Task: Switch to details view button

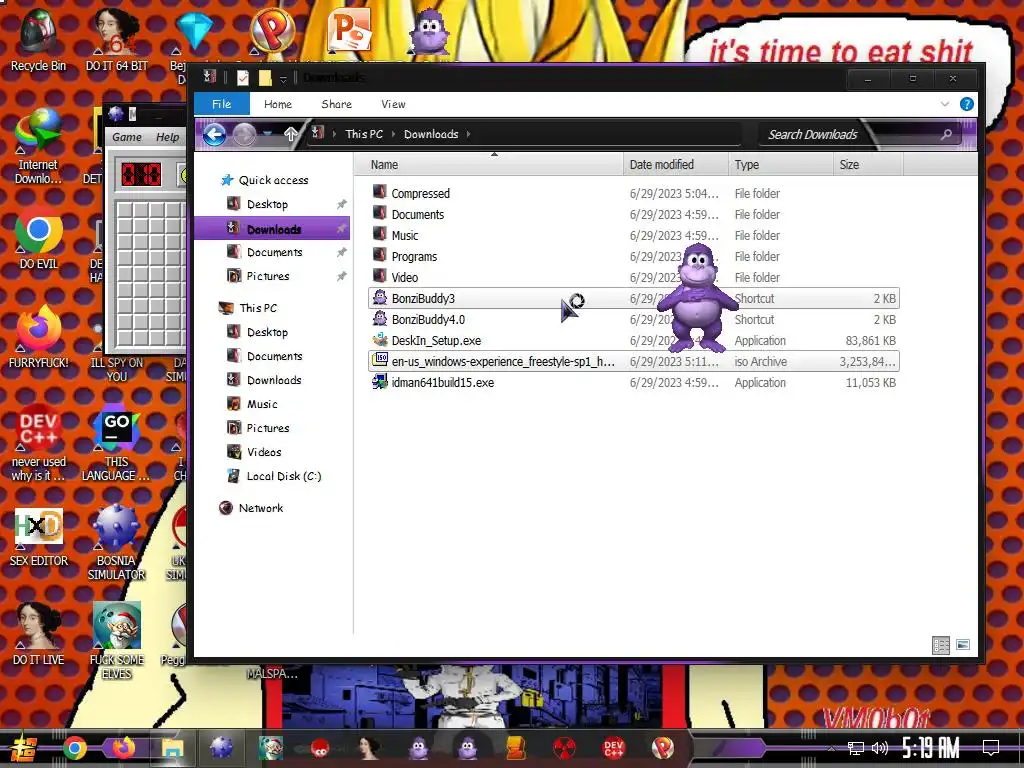Action: coord(941,645)
